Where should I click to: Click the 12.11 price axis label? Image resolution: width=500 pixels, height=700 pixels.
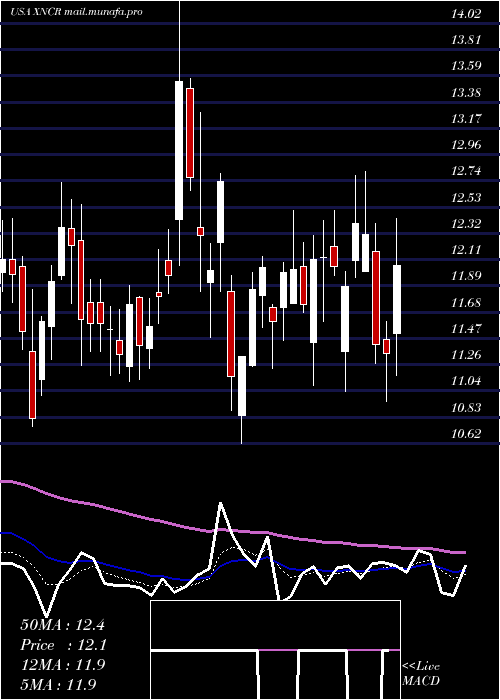[466, 250]
